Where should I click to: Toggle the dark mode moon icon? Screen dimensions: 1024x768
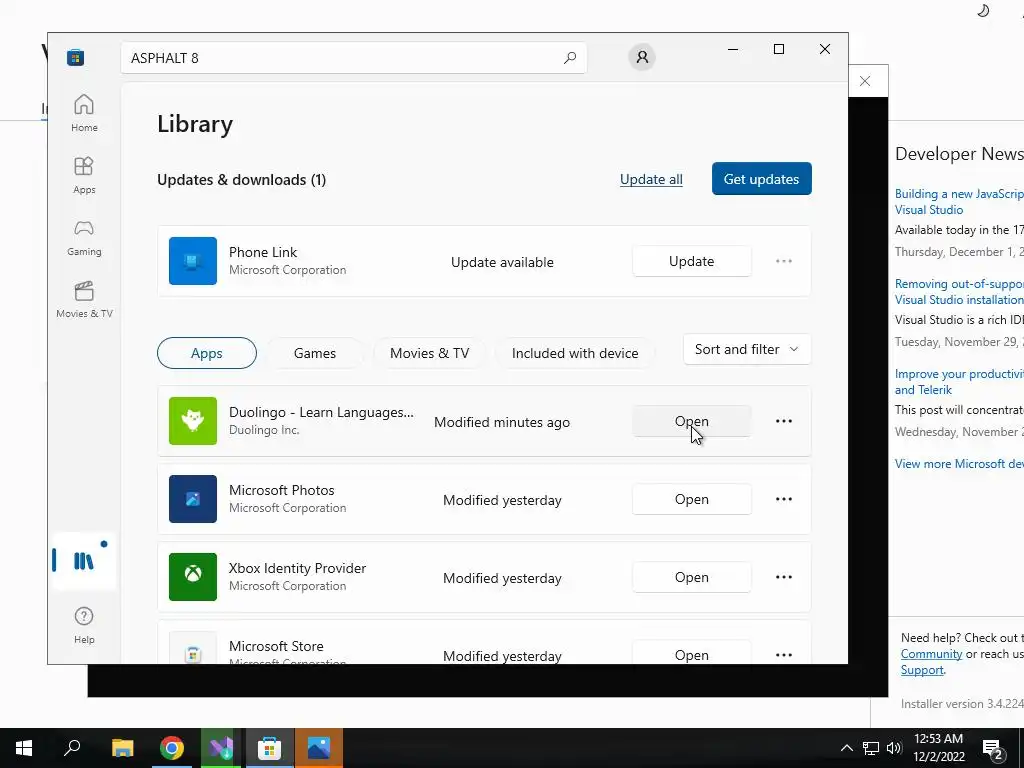tap(983, 10)
